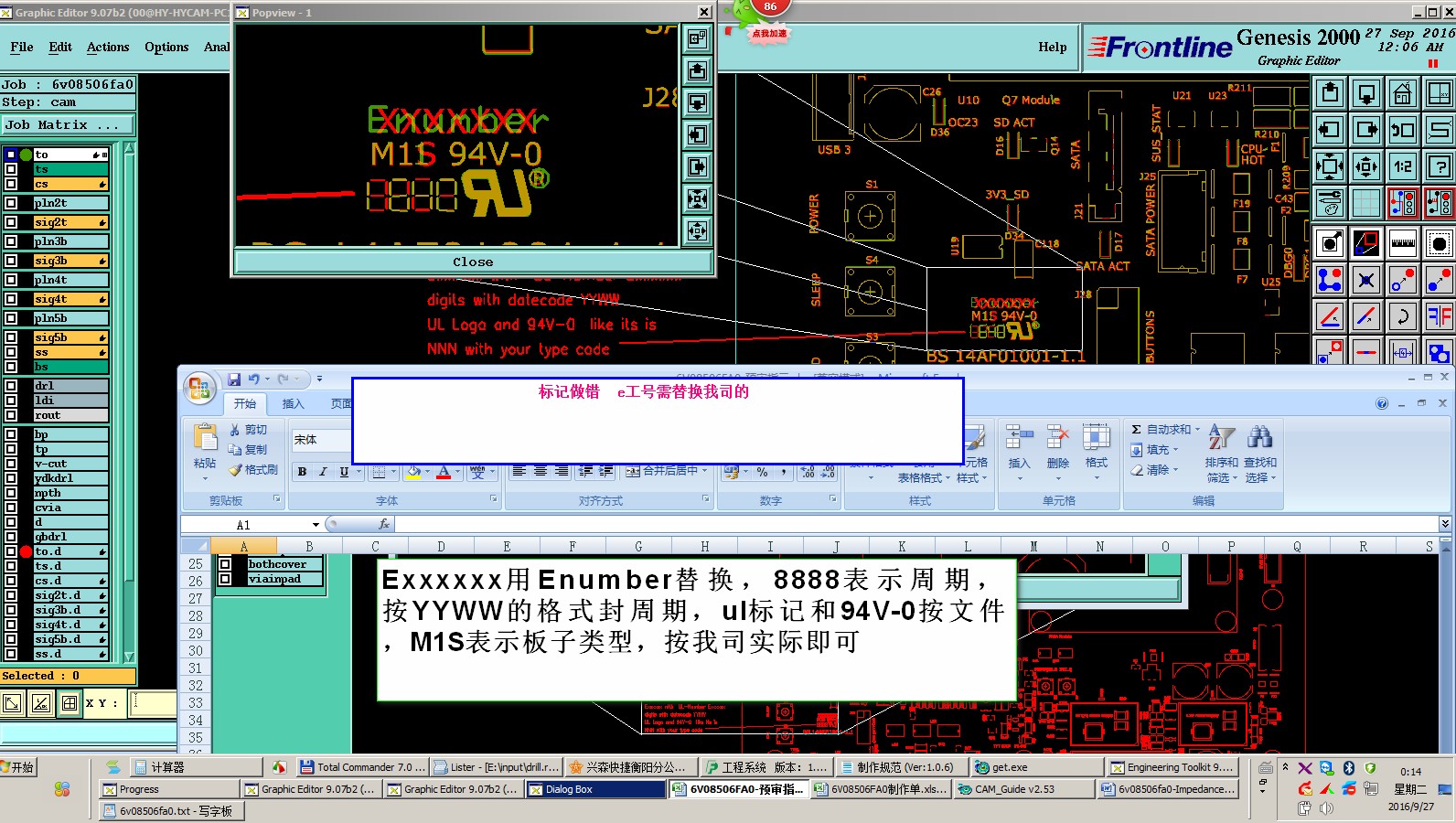
Task: Click the pan down arrow icon in Genesis toolbar
Action: [1366, 92]
